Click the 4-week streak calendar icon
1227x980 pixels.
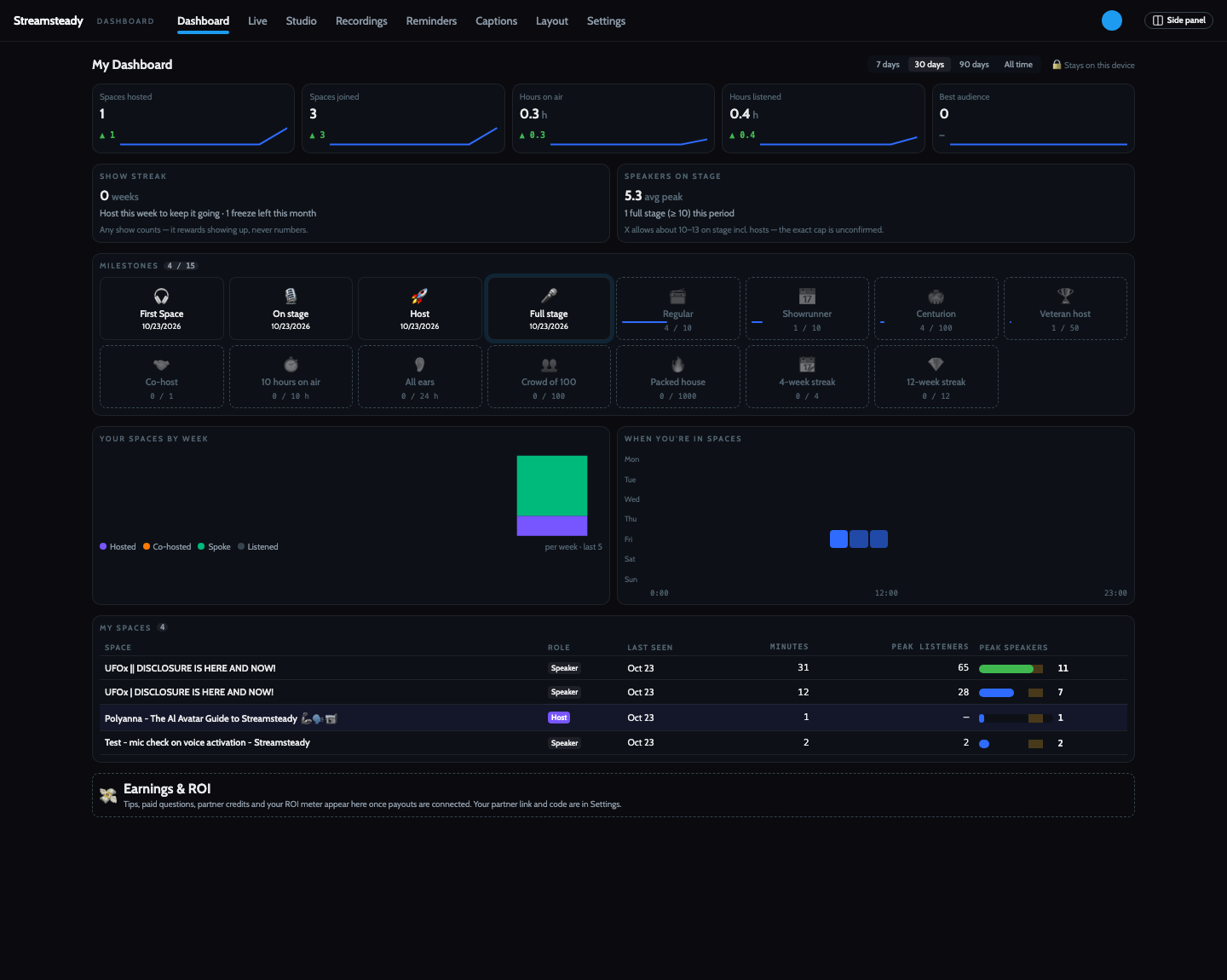[x=807, y=364]
